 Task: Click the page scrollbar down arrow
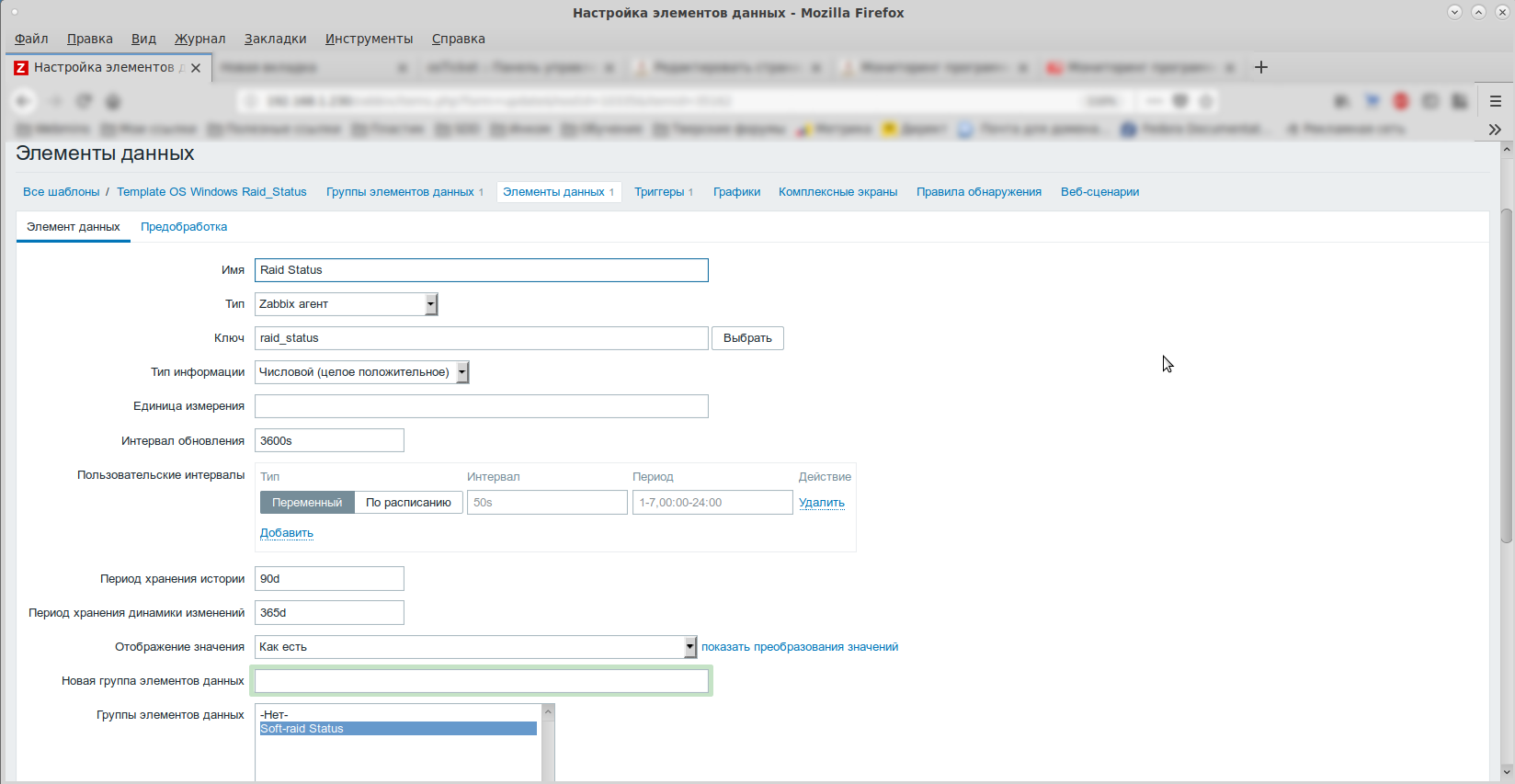click(x=1507, y=772)
